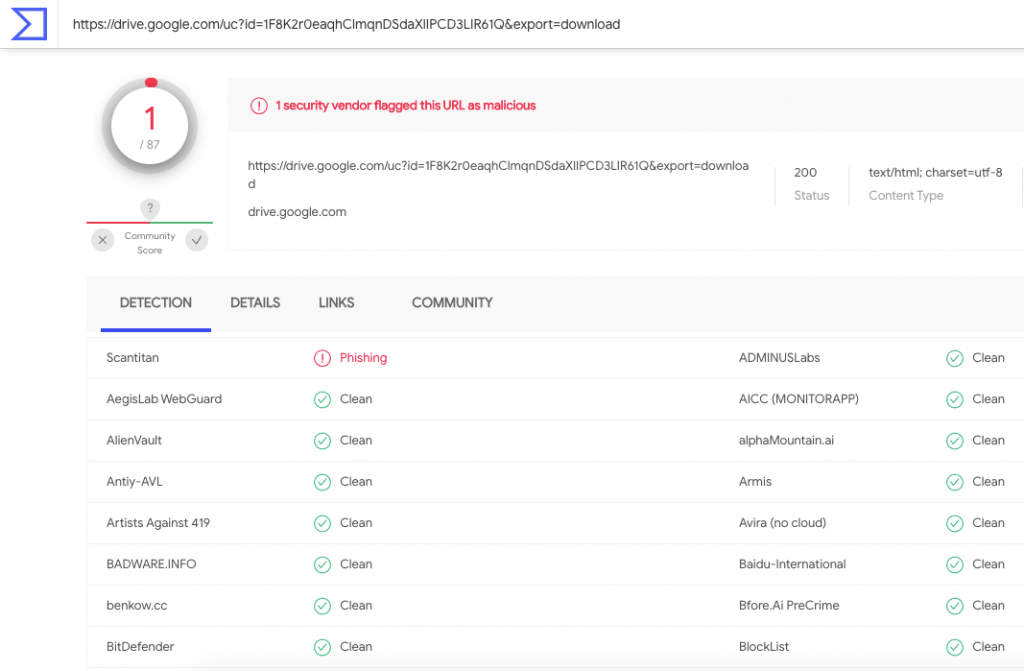
Task: Click the red-green community score bar
Action: 150,222
